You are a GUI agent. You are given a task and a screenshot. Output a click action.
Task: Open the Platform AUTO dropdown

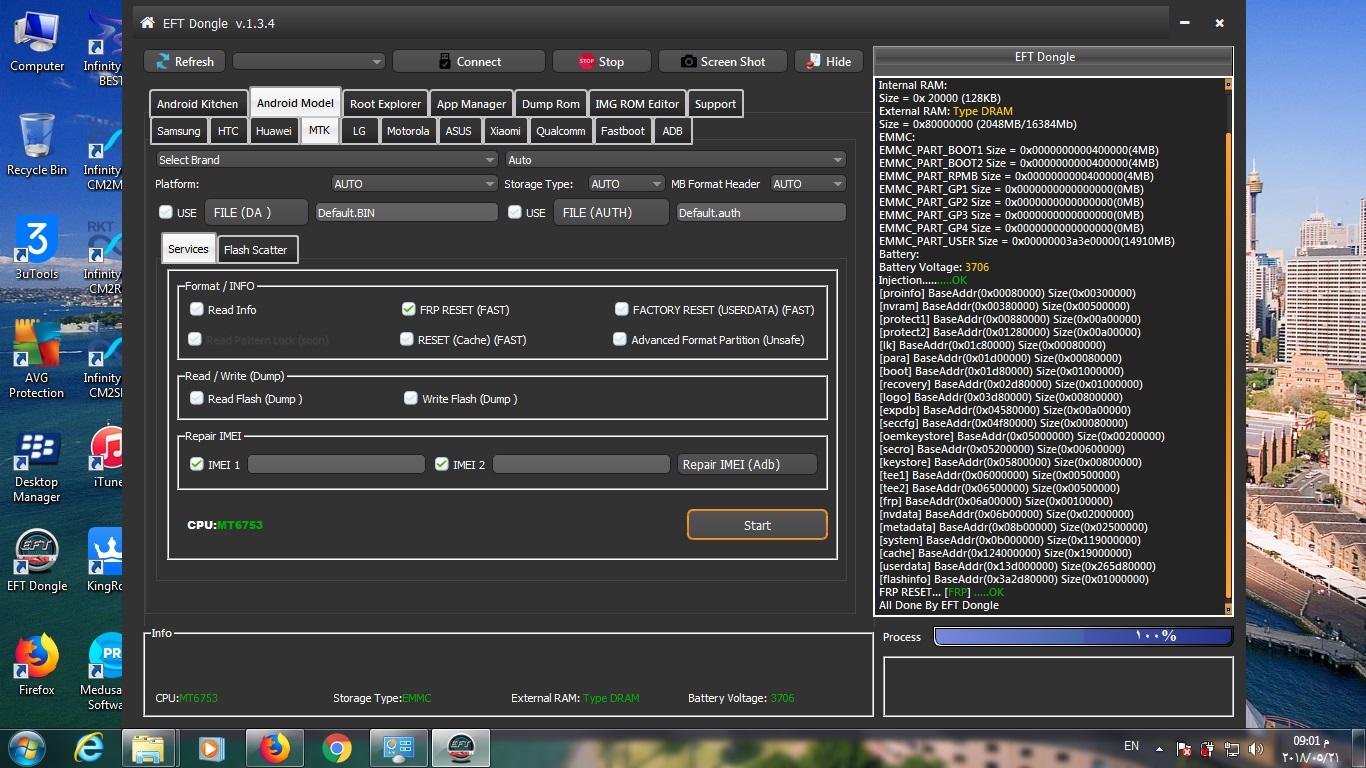point(414,184)
